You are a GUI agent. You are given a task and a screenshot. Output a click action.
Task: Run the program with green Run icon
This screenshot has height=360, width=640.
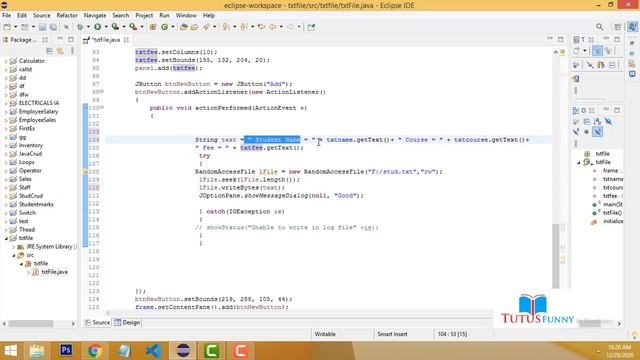click(x=98, y=27)
